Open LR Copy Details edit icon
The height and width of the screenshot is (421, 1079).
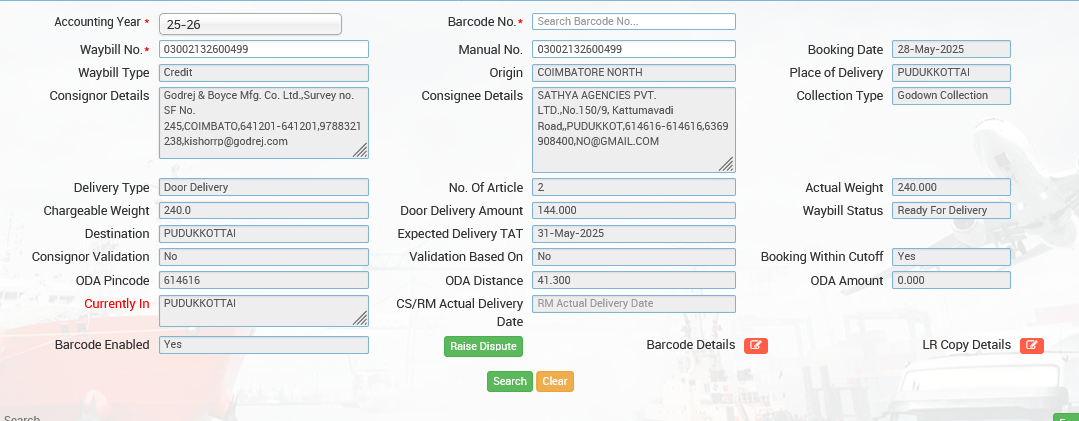pyautogui.click(x=1031, y=346)
